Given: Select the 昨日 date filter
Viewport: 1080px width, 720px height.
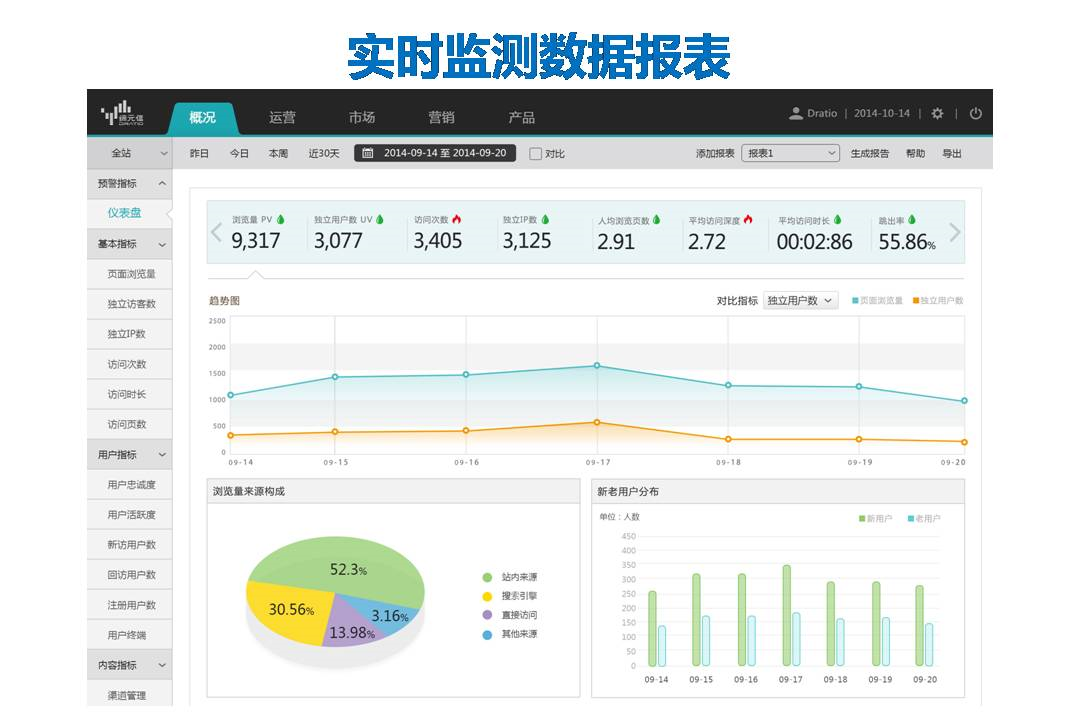Looking at the screenshot, I should click(x=199, y=154).
